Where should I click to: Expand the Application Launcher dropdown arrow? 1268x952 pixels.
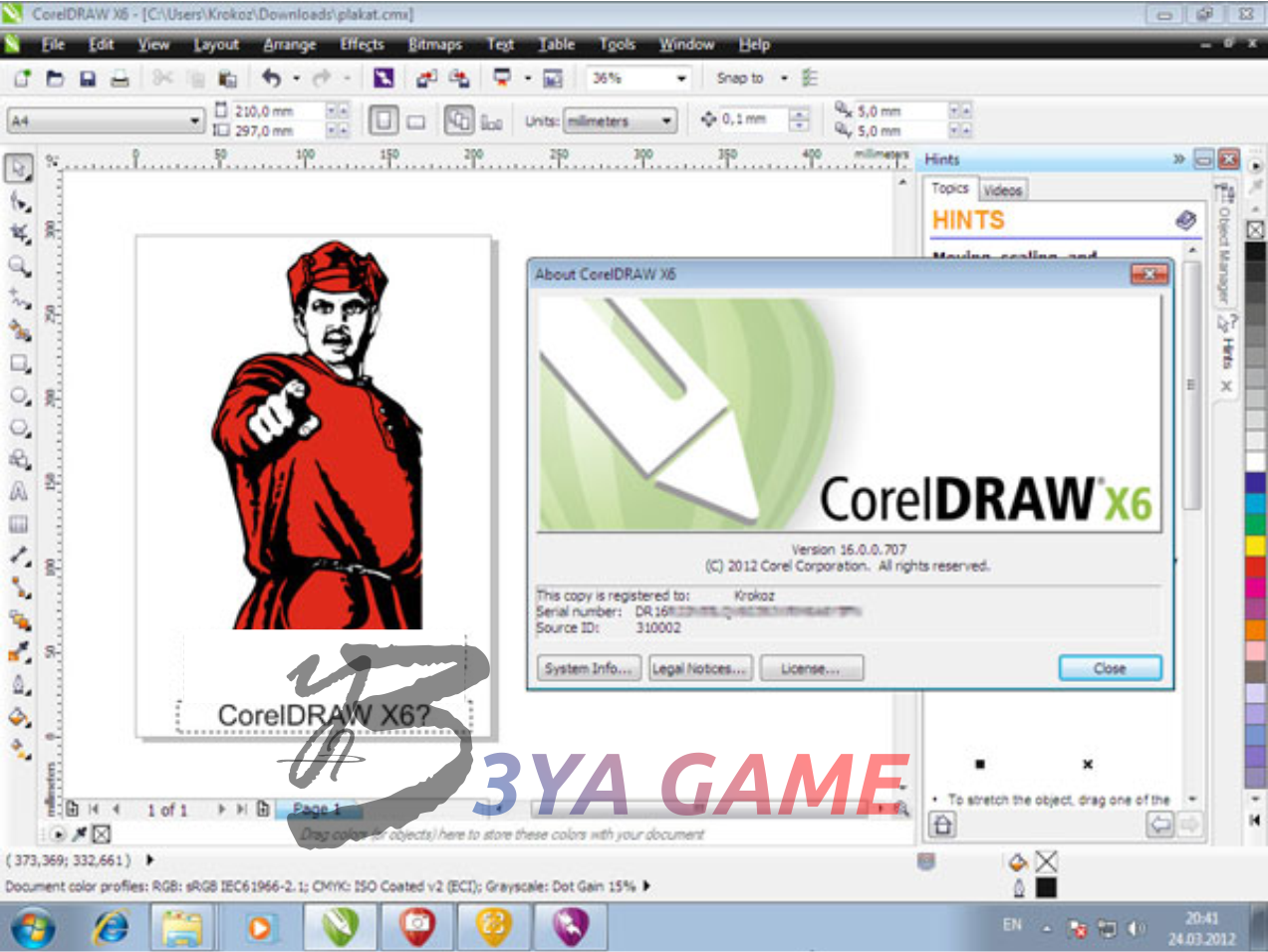tap(527, 78)
